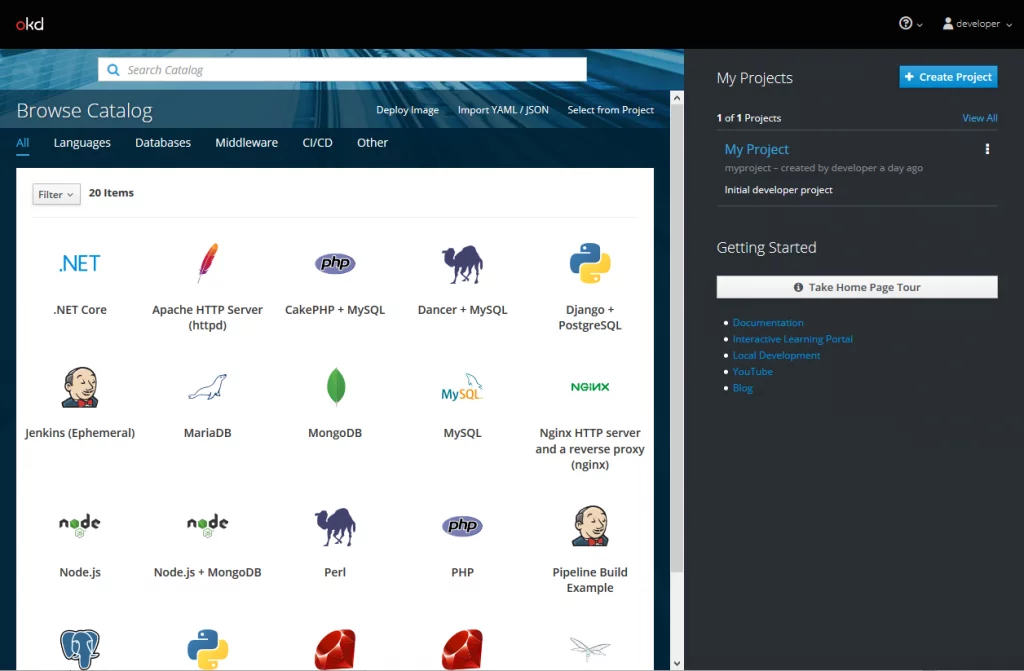Select Django + PostgreSQL python icon
Screen dimensions: 1024x671
click(590, 263)
